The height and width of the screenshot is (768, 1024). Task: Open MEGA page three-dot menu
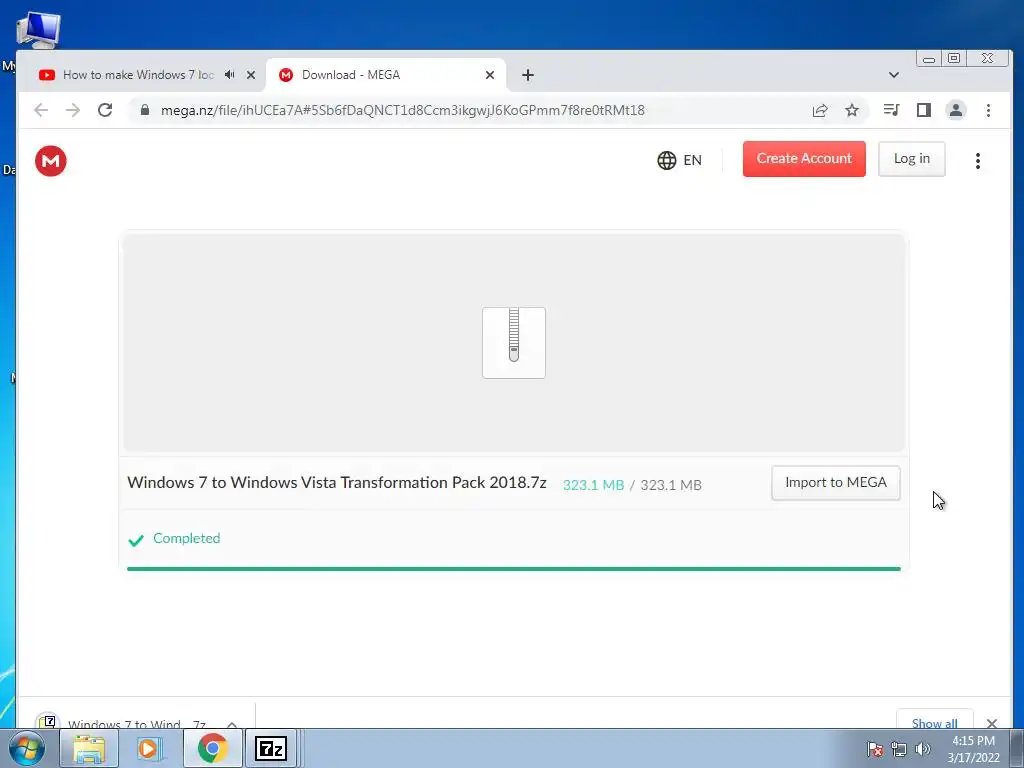978,161
